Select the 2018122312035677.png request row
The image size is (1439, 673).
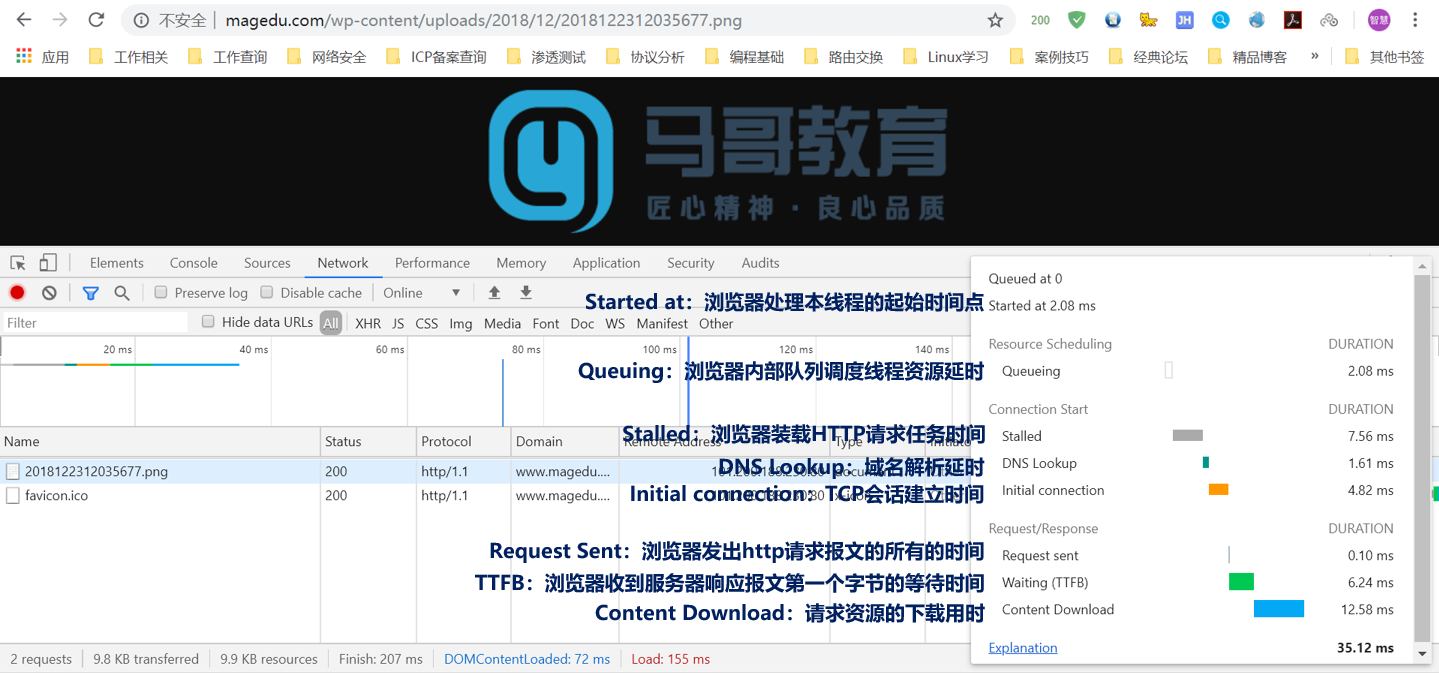tap(485, 471)
